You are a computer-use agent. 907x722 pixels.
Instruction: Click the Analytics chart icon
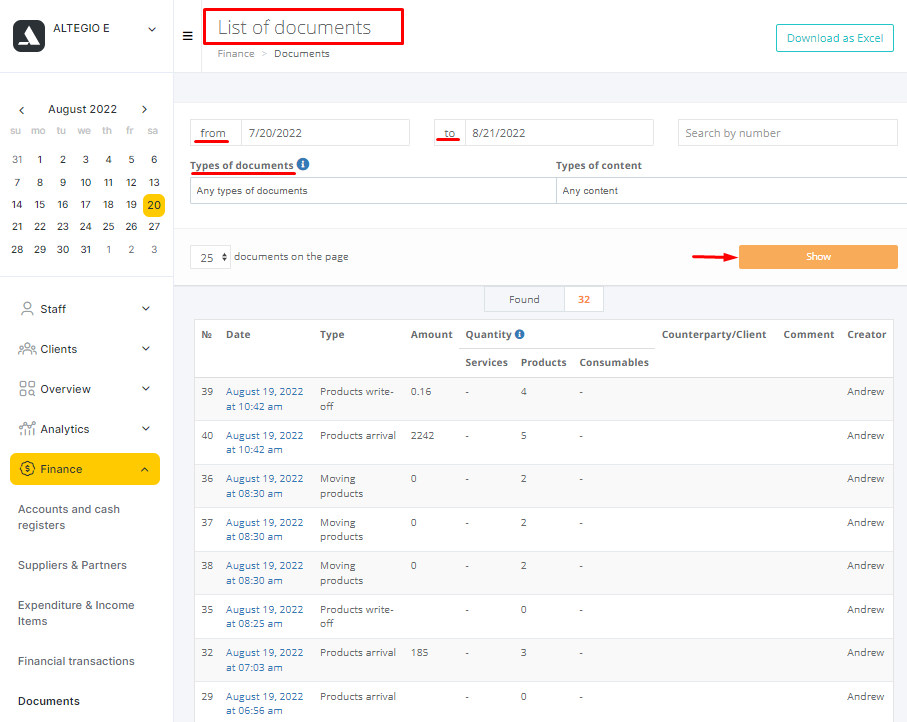(x=27, y=429)
